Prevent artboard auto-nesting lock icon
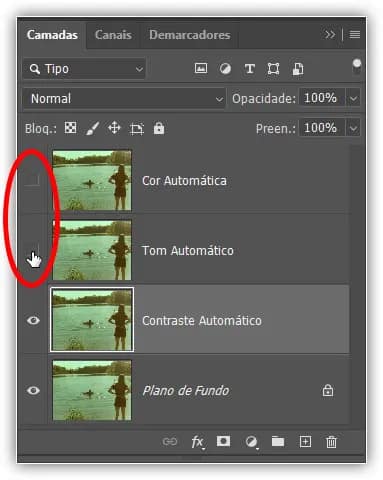The image size is (383, 480). [137, 129]
